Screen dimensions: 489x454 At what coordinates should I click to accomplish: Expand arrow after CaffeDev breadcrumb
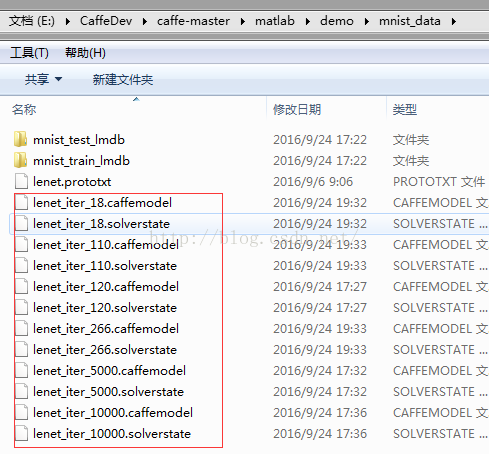tap(145, 22)
